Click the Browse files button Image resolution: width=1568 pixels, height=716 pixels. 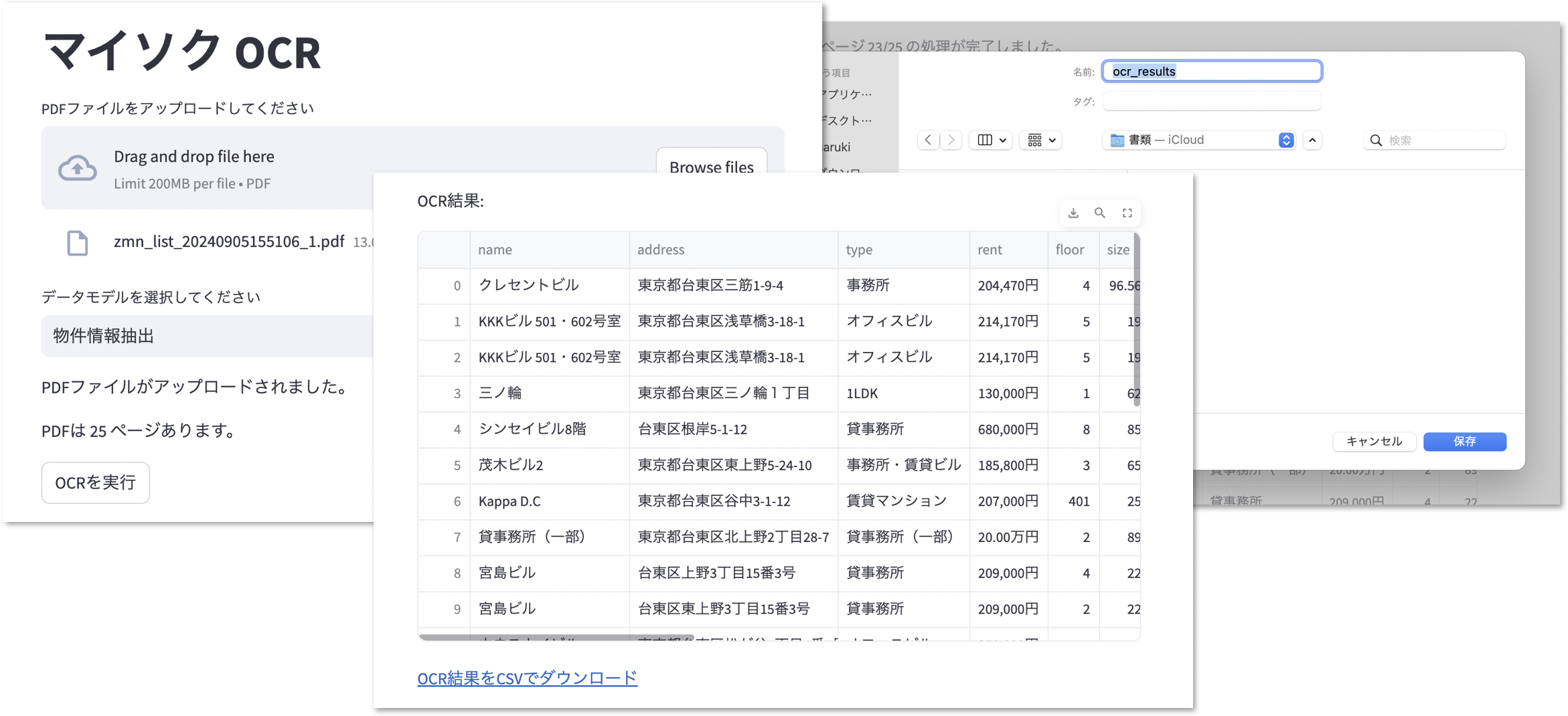[711, 164]
